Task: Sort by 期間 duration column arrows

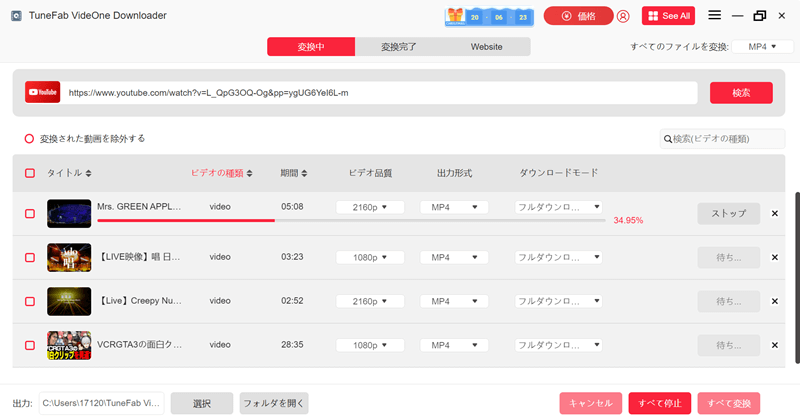Action: [x=305, y=174]
